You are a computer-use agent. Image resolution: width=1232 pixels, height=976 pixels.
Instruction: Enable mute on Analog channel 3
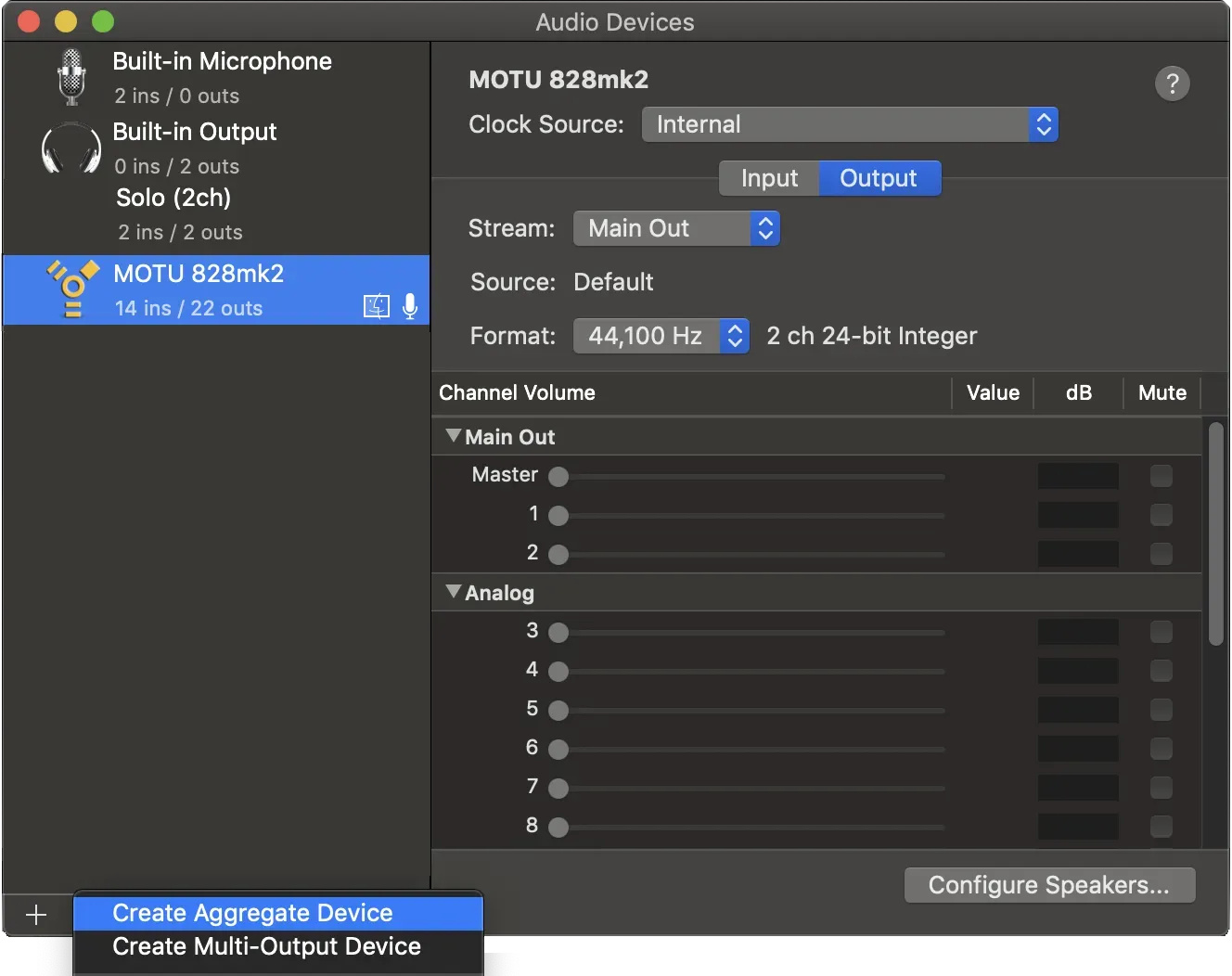(x=1161, y=632)
